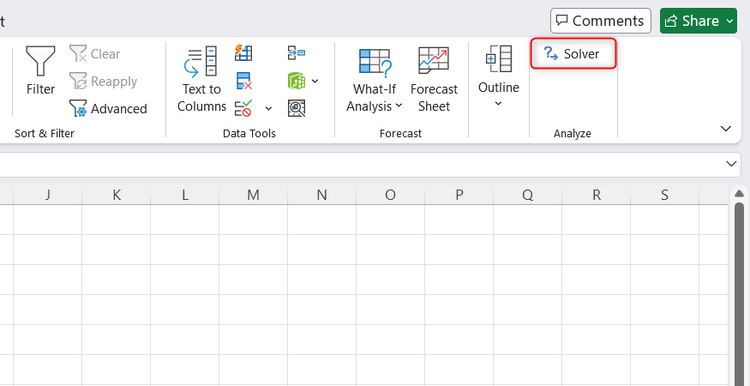This screenshot has width=750, height=386.
Task: Open Data Validation tool
Action: coord(243,109)
